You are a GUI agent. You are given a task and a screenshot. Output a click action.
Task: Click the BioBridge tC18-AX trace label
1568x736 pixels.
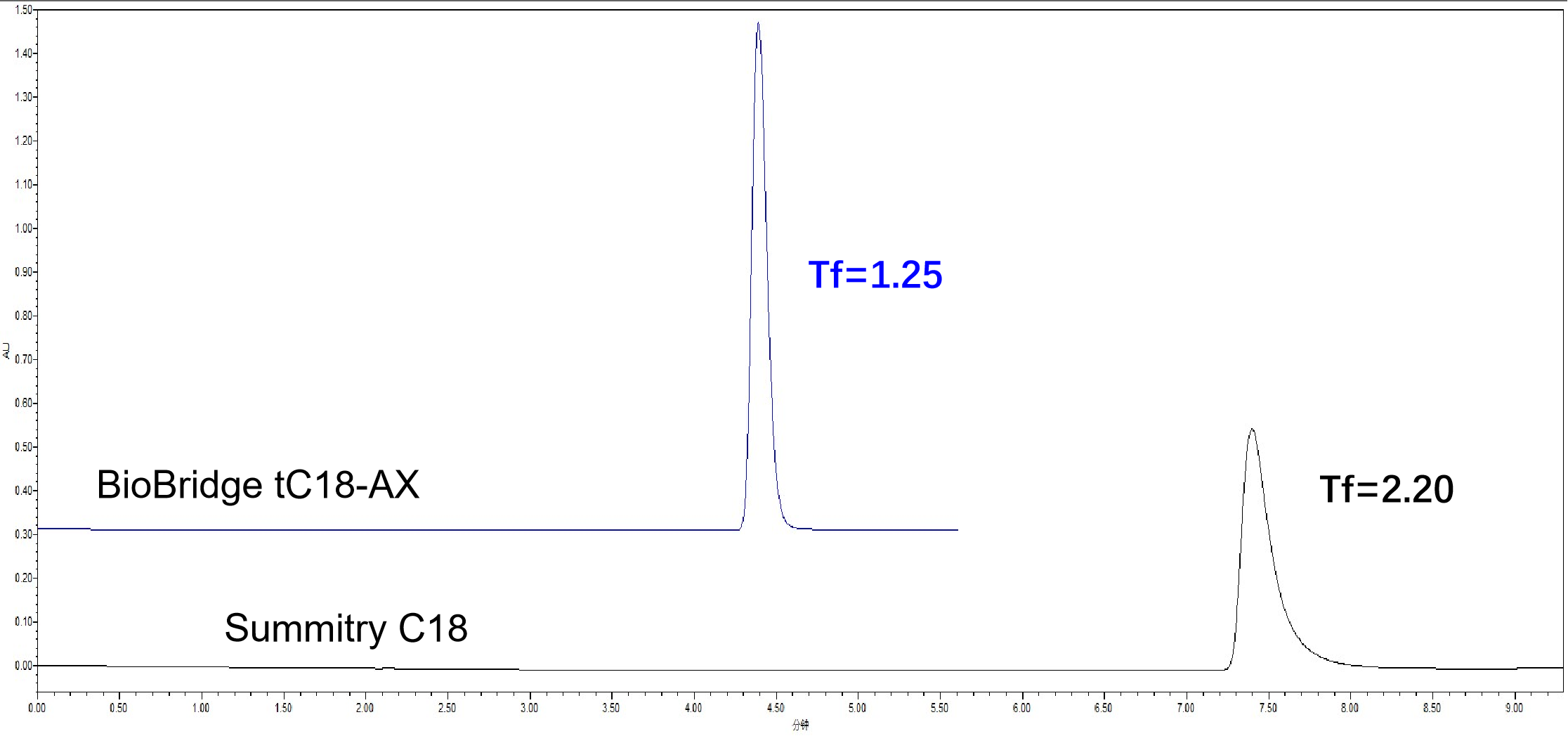coord(258,485)
